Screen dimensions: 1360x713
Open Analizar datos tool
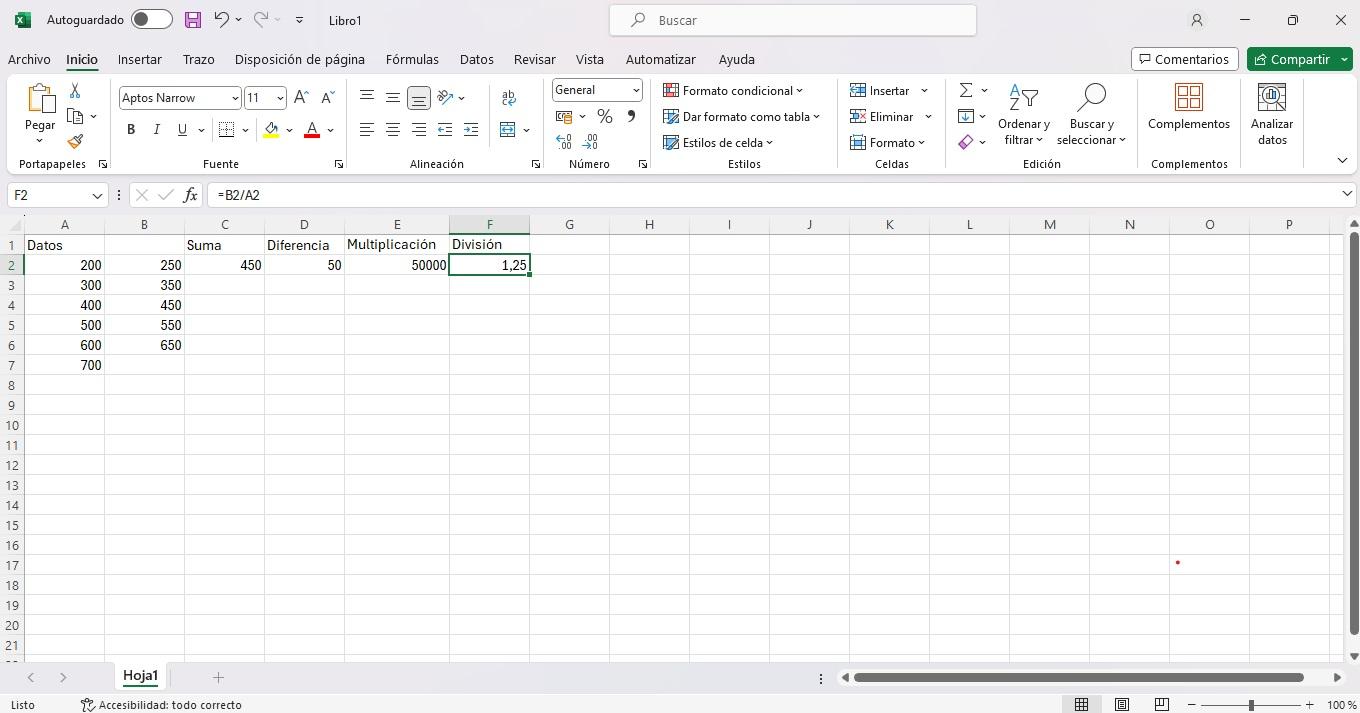coord(1271,115)
